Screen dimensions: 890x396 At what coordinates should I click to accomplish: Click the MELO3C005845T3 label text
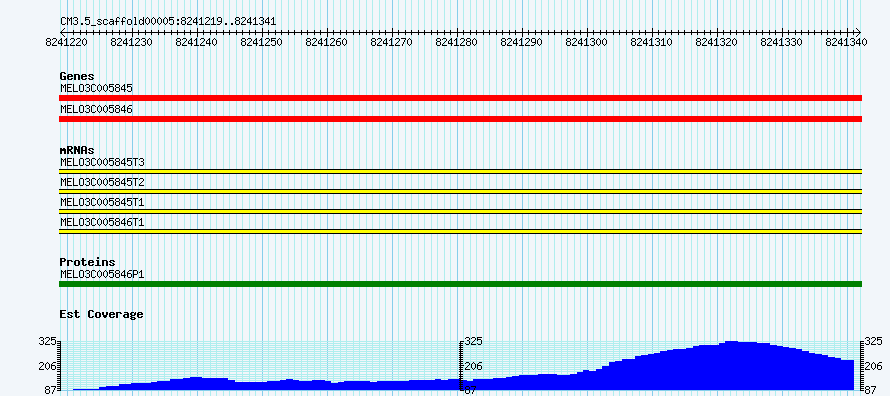click(x=102, y=162)
